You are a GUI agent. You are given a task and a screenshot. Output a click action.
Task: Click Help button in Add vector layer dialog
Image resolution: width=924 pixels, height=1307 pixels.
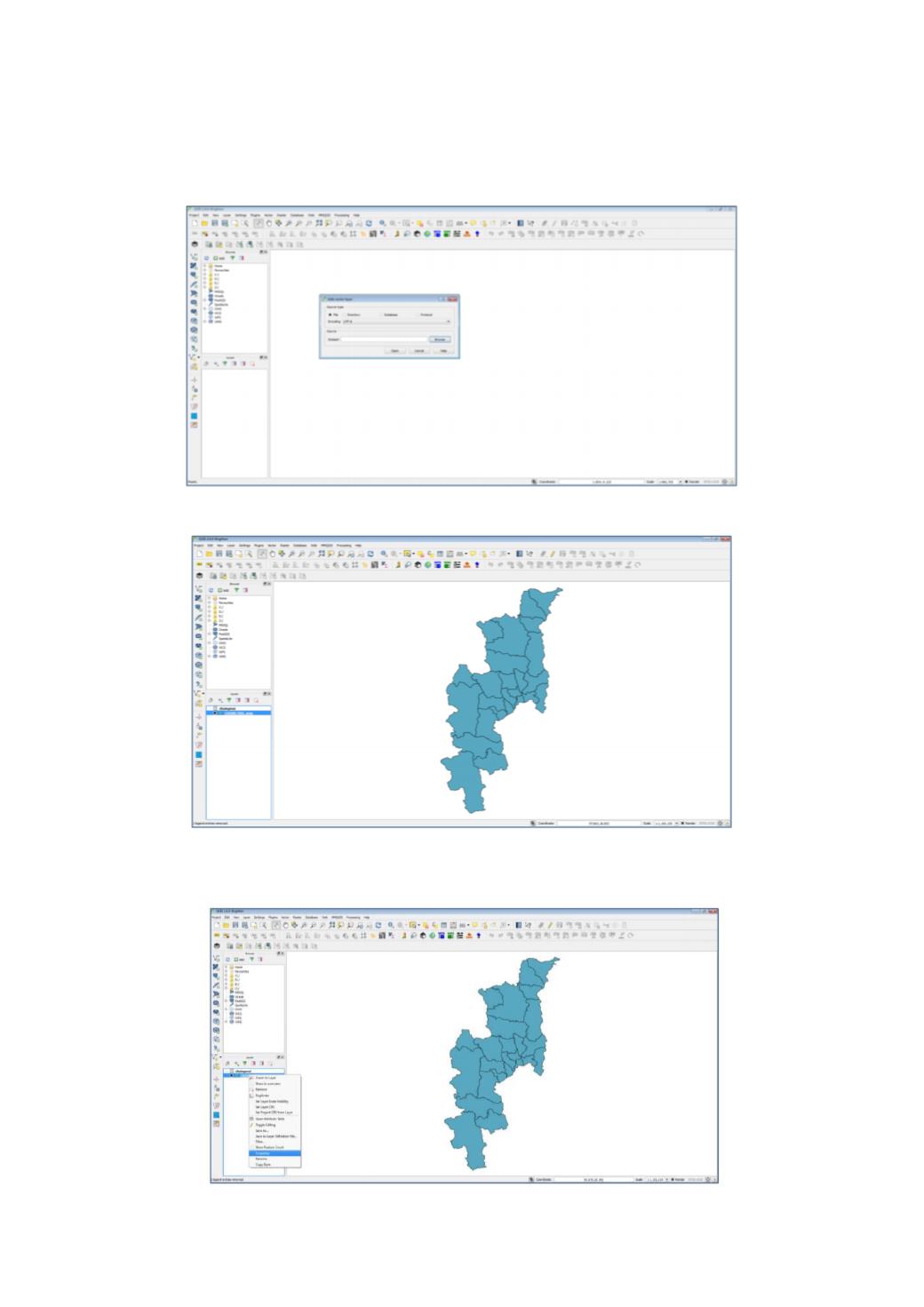[x=443, y=351]
